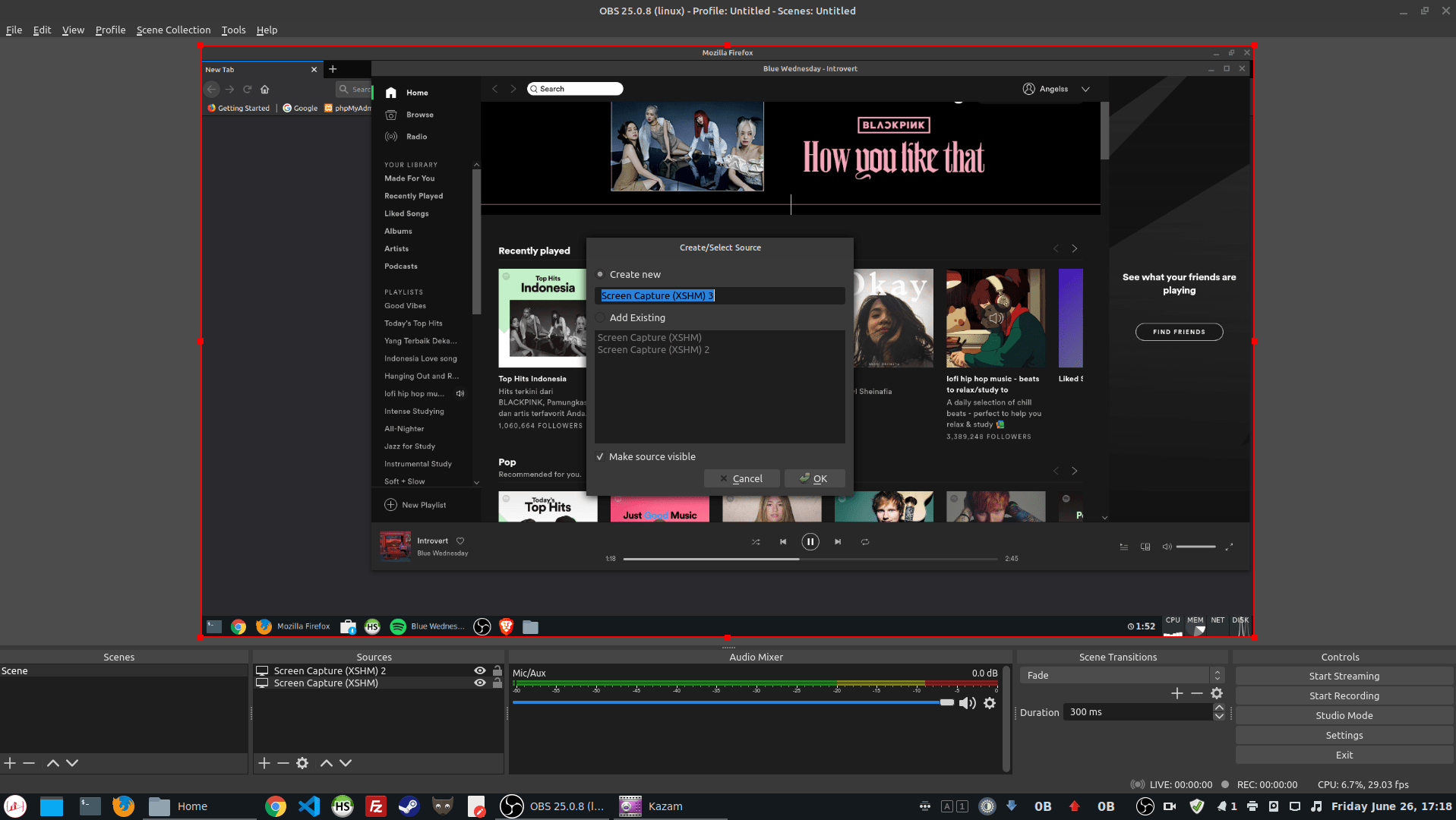Open Firefox from the bottom taskbar
This screenshot has width=1456, height=820.
click(123, 806)
